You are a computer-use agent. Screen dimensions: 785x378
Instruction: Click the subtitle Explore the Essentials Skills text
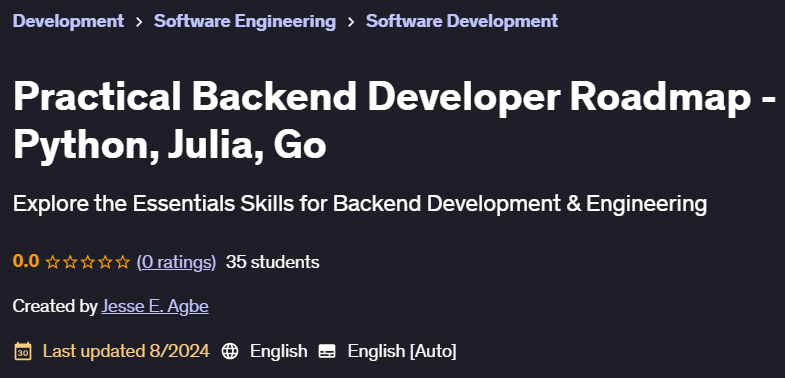[x=359, y=204]
